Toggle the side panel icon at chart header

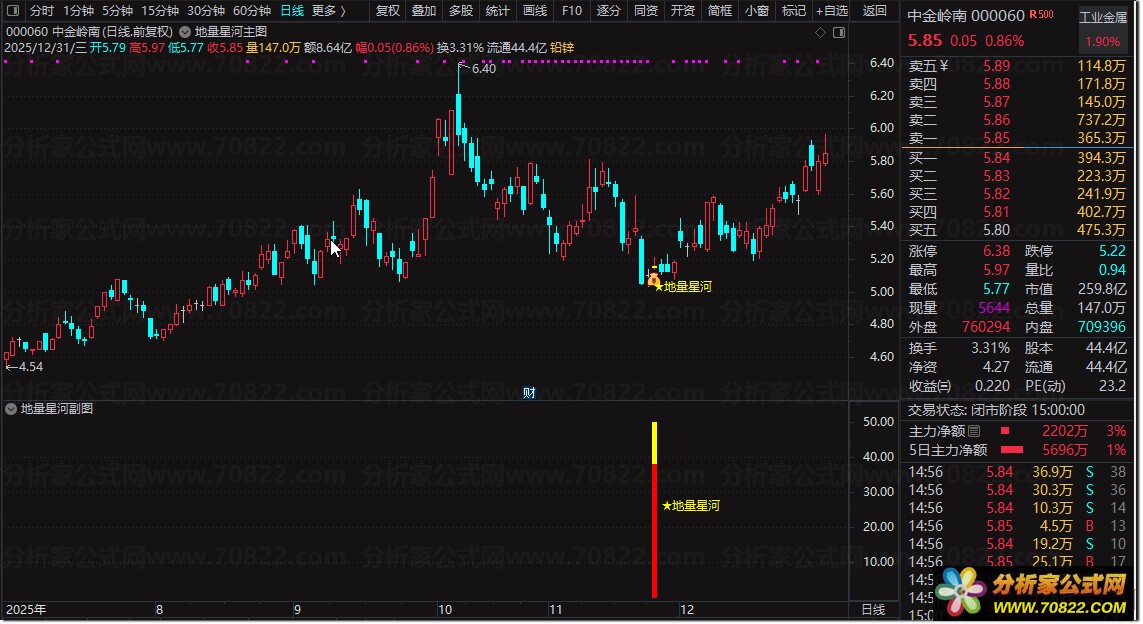tap(839, 32)
